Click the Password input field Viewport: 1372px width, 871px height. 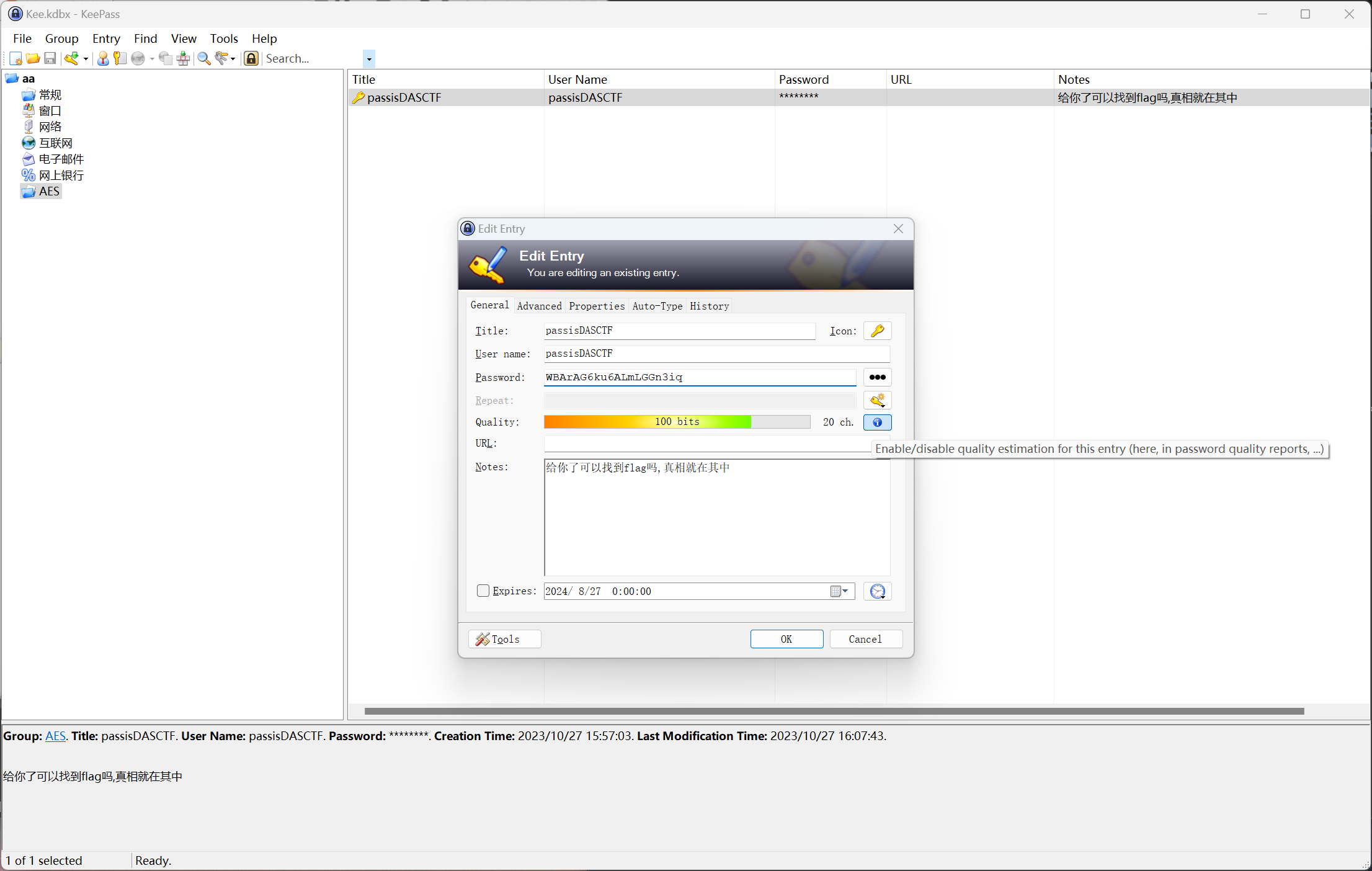pos(700,377)
